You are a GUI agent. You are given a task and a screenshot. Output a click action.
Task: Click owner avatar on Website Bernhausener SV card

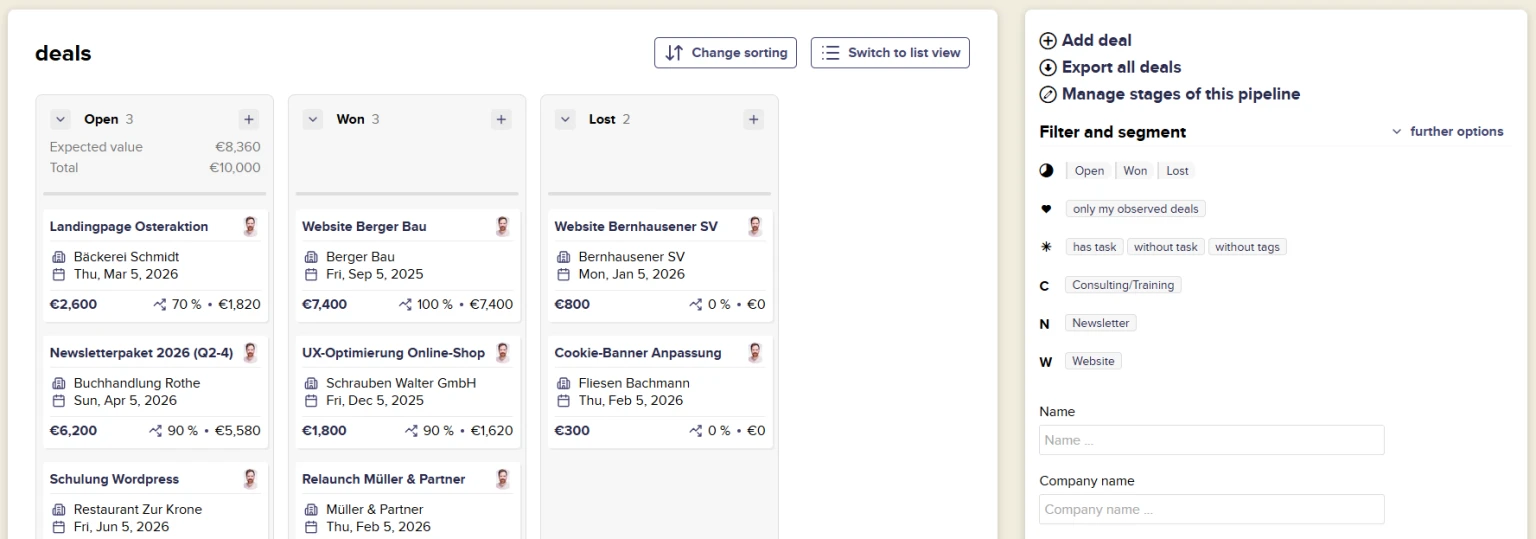[x=755, y=227]
